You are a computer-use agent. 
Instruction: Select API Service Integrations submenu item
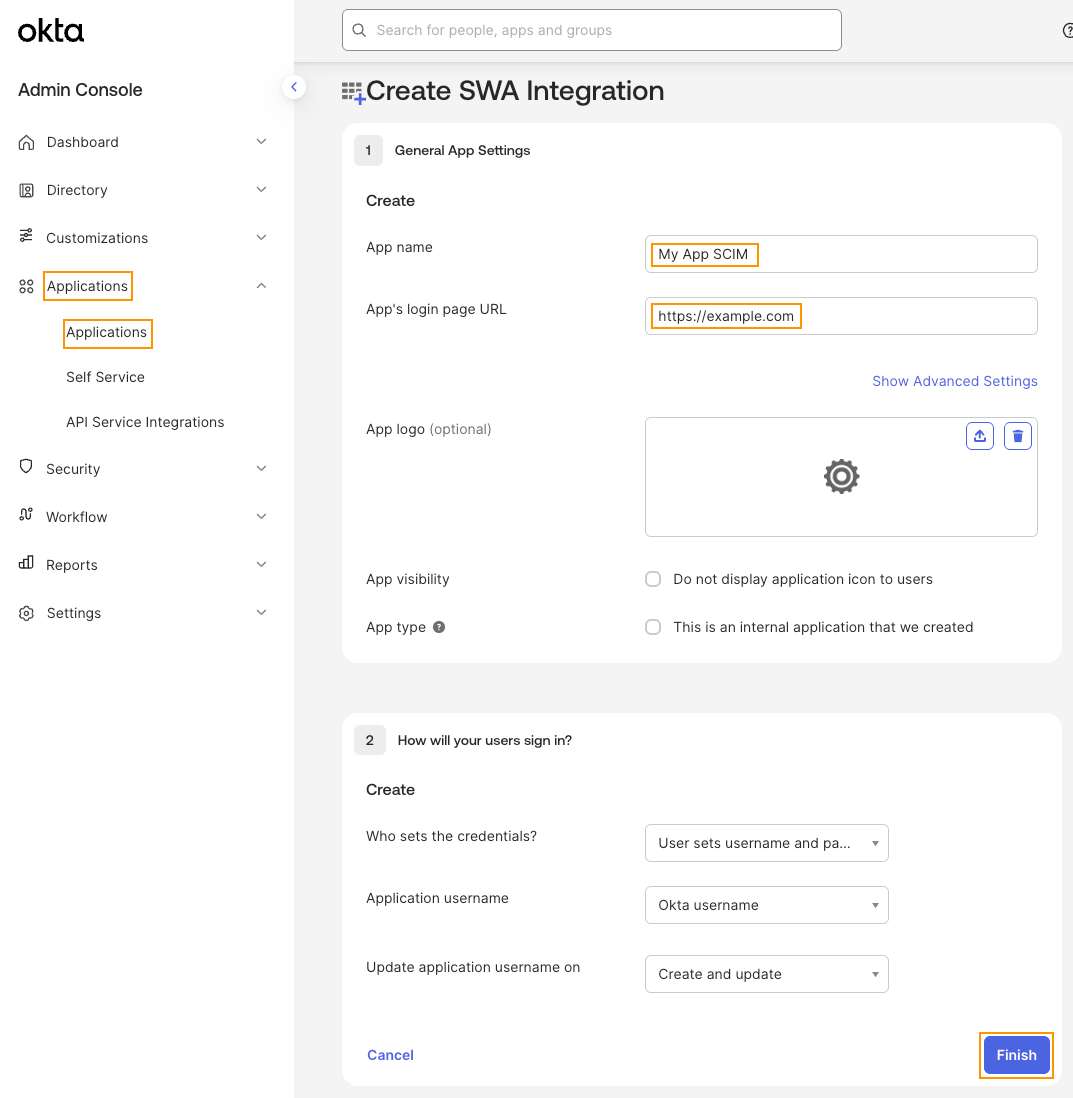coord(145,422)
